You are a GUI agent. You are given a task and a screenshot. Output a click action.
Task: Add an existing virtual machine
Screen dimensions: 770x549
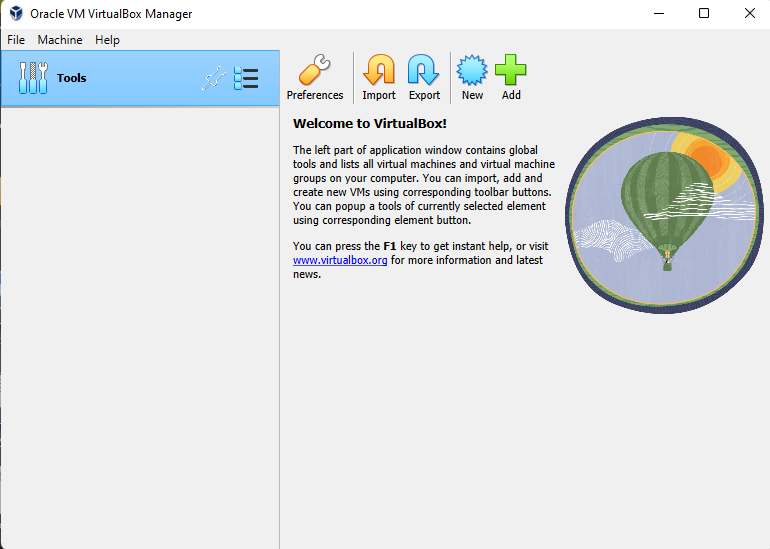tap(511, 78)
